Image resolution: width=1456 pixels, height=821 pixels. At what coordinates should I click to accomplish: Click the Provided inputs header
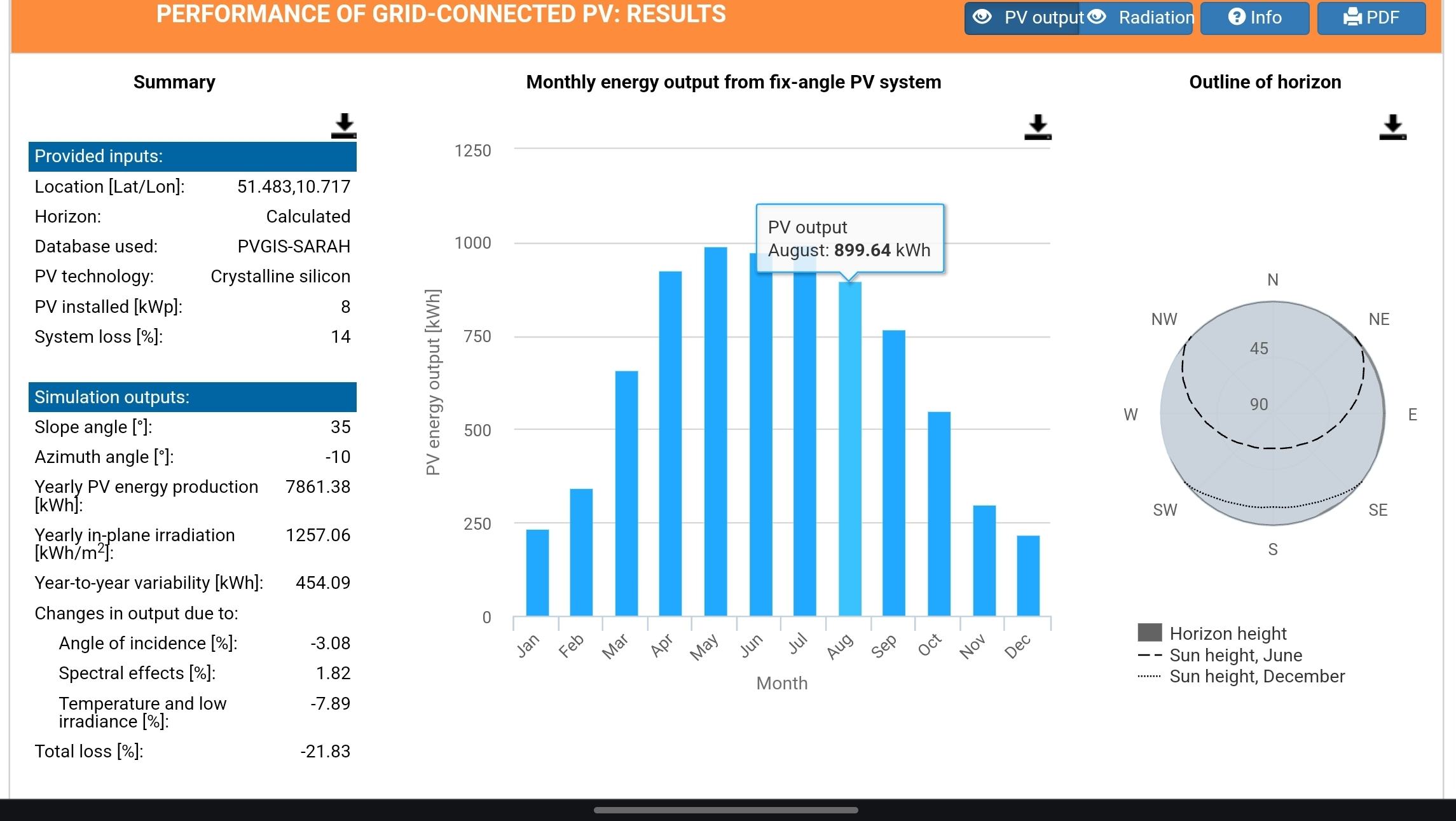point(192,156)
